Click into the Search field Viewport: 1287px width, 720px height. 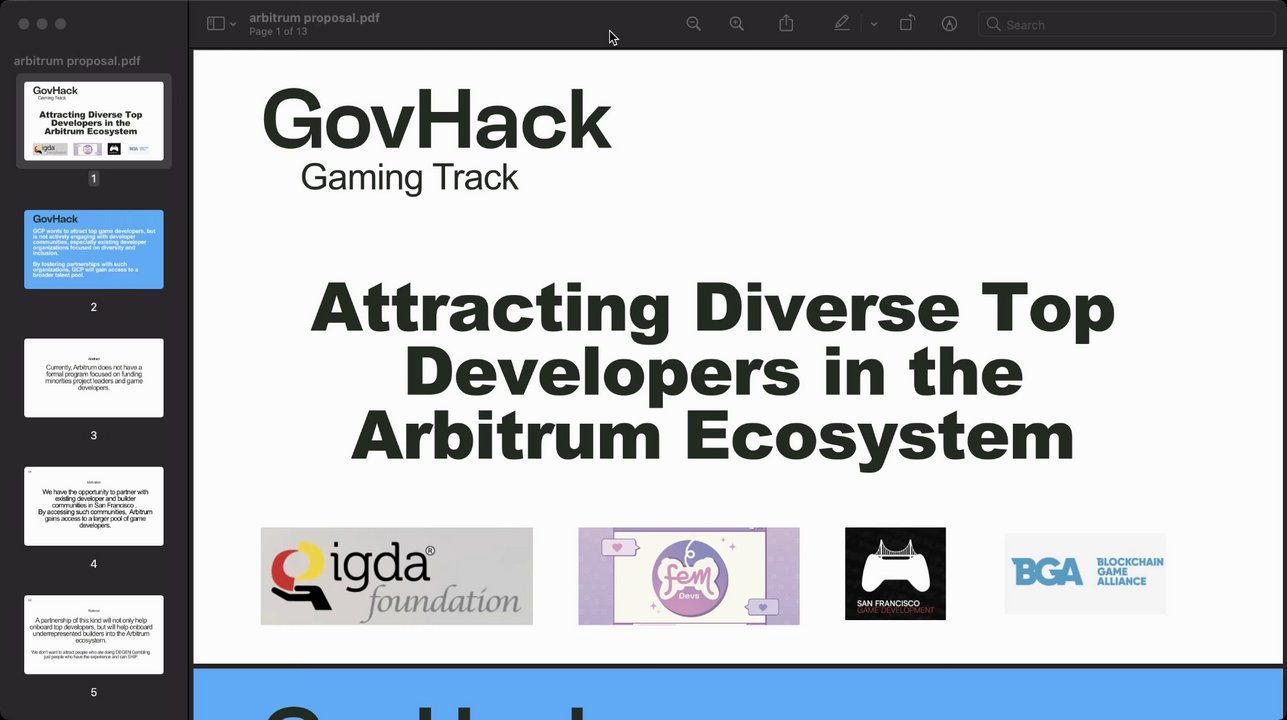[x=1126, y=24]
